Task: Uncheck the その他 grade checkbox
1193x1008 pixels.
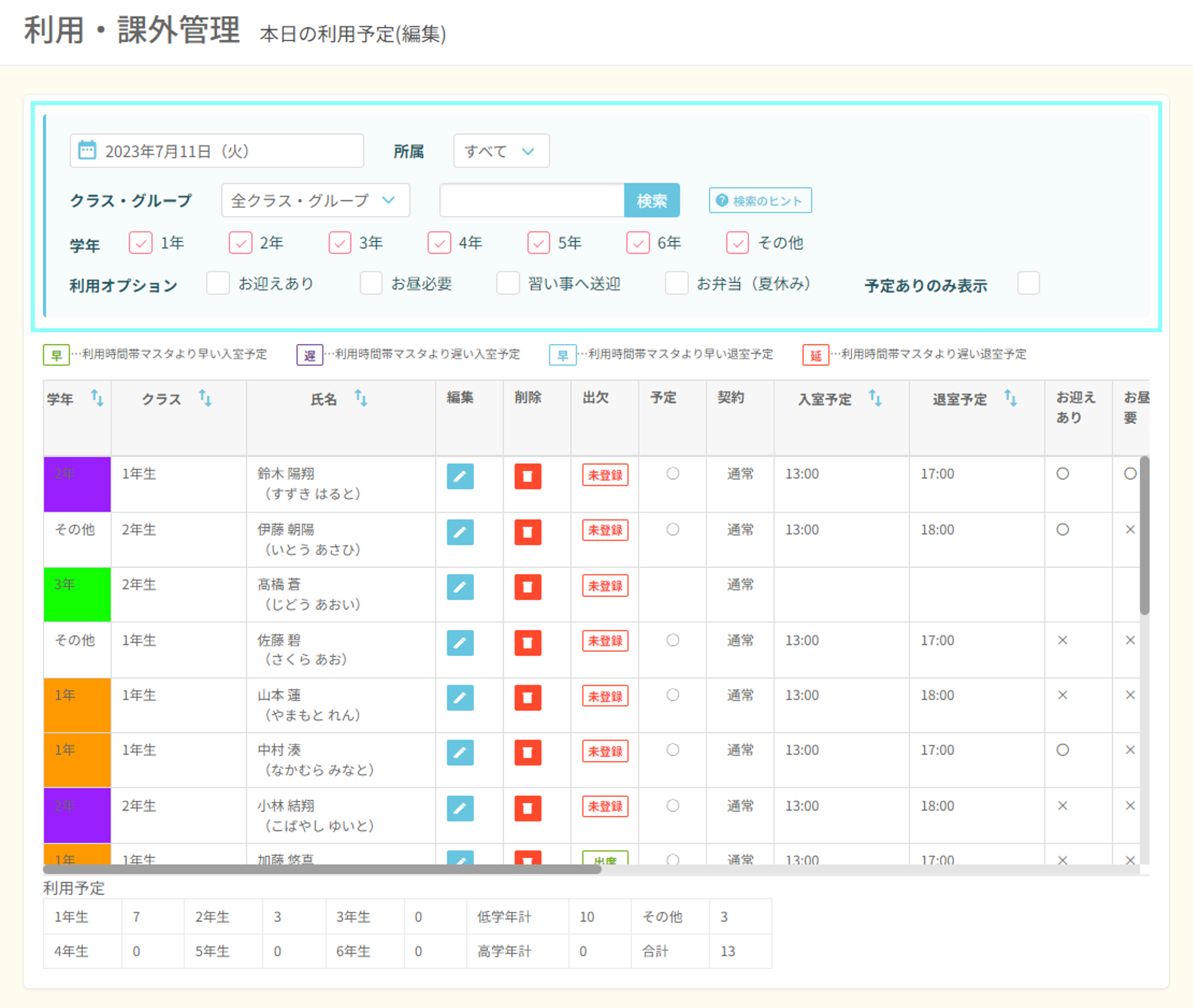Action: pyautogui.click(x=738, y=243)
